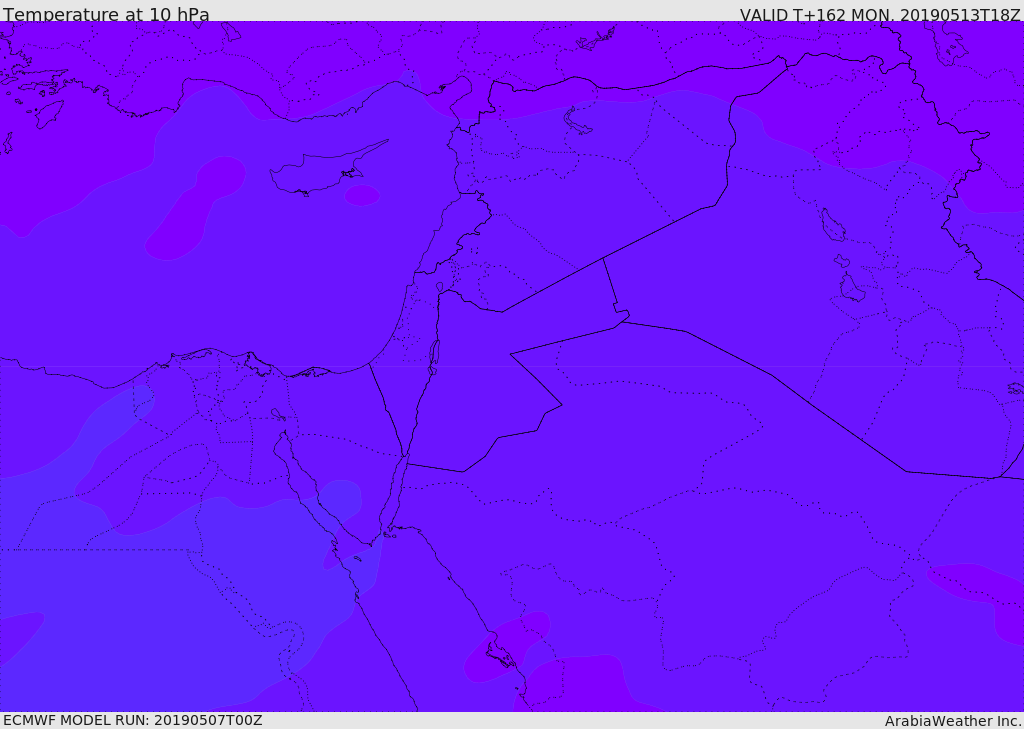Click the ECMWF MODEL RUN label
Viewport: 1024px width, 729px height.
pyautogui.click(x=133, y=720)
